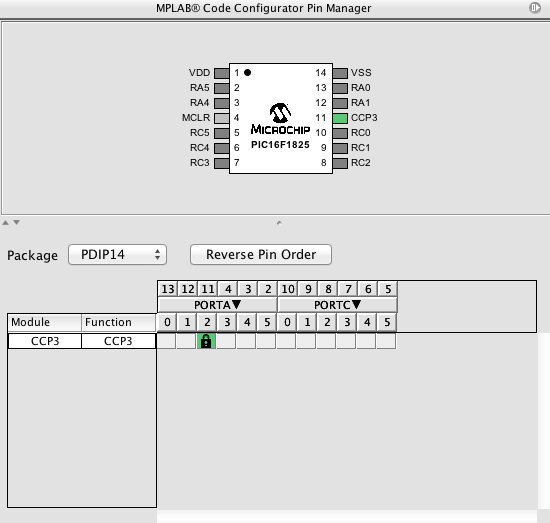This screenshot has width=550, height=523.
Task: Collapse the PORTC column group
Action: click(337, 305)
